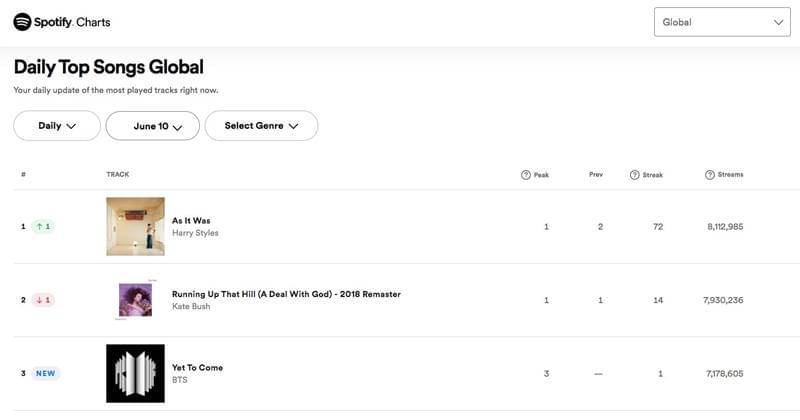Screen dimensions: 800x420
Task: Click the BTS Proof album cover
Action: click(x=135, y=374)
